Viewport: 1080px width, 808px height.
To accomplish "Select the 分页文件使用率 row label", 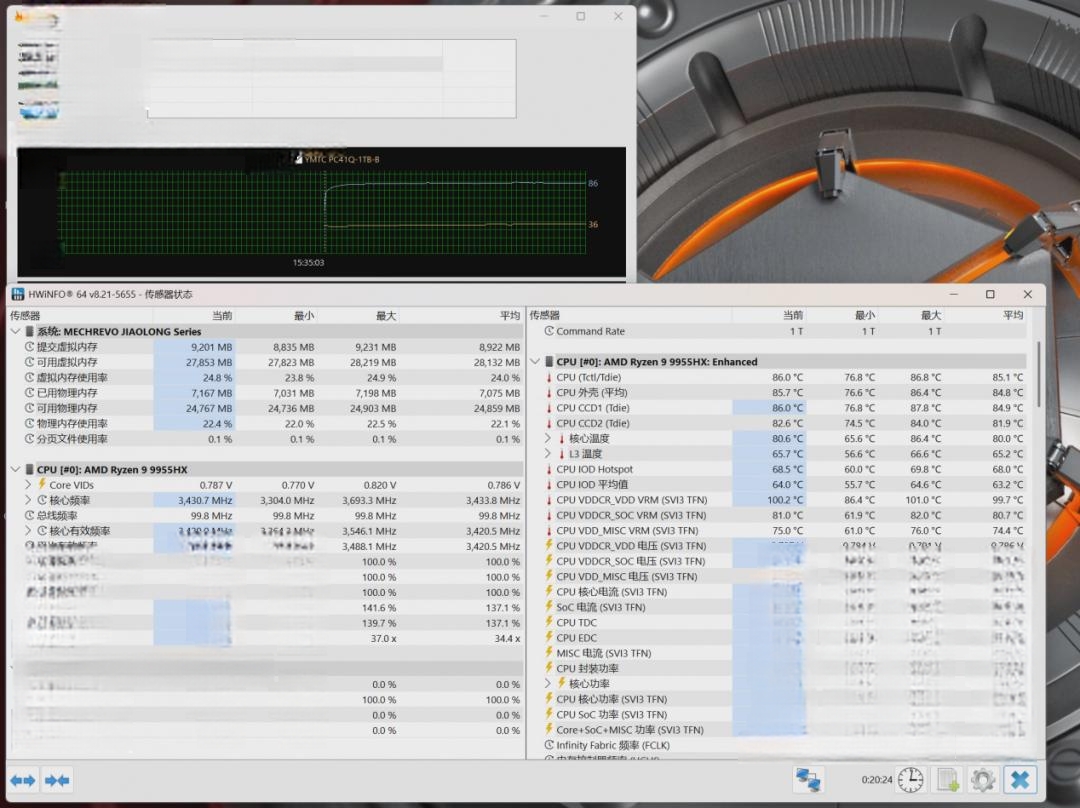I will point(72,439).
